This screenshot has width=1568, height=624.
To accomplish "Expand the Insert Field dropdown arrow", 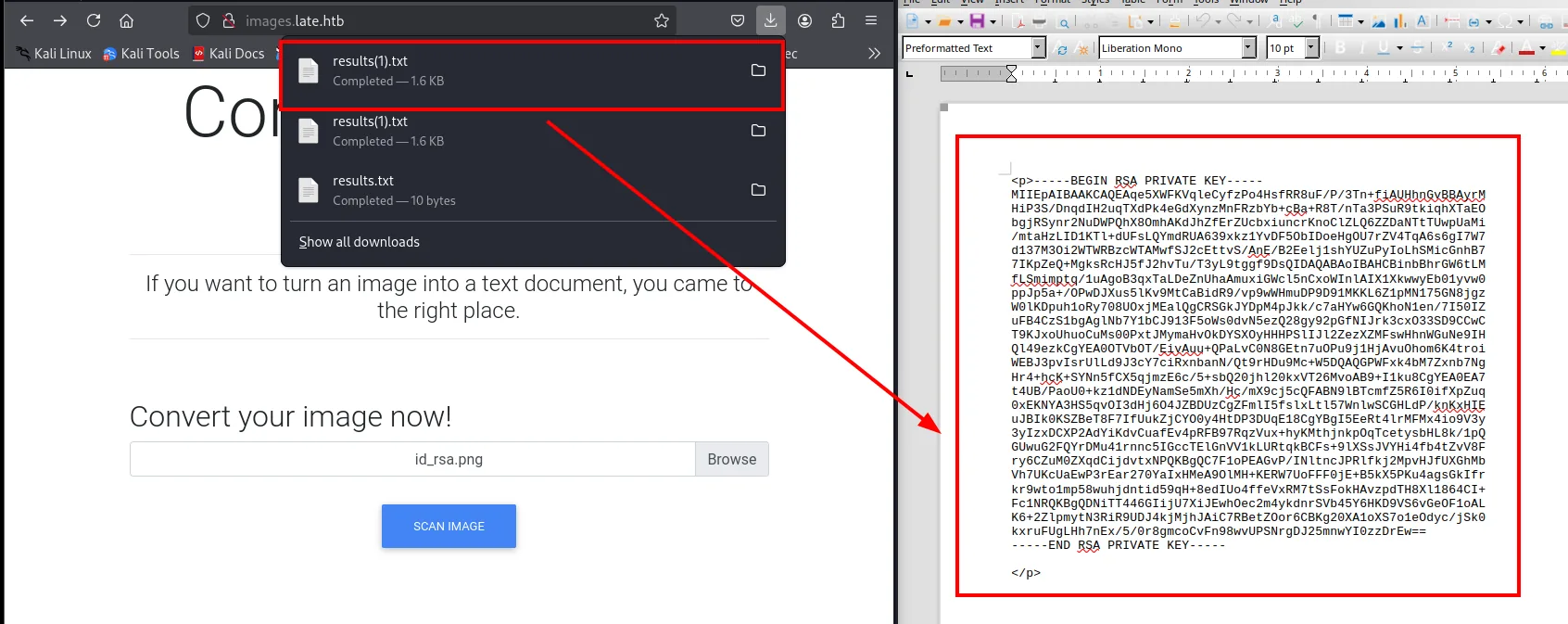I will (x=1488, y=22).
